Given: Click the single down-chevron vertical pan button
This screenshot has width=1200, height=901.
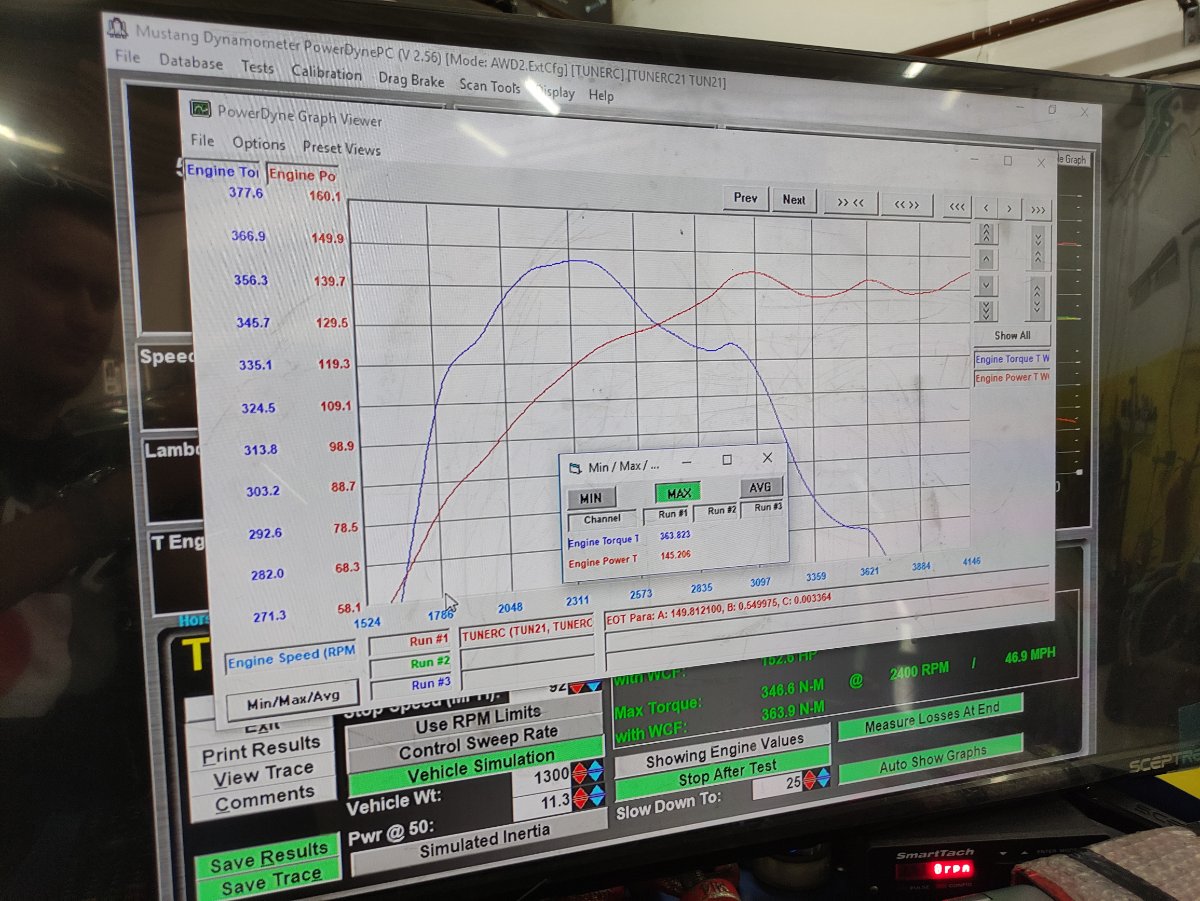Looking at the screenshot, I should click(986, 285).
